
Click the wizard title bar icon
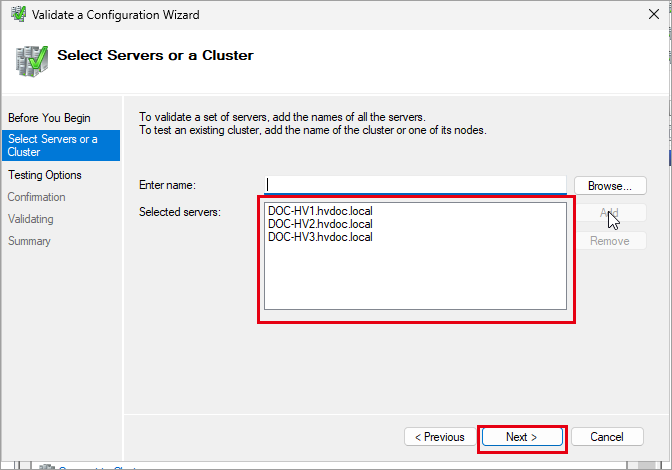pos(18,14)
